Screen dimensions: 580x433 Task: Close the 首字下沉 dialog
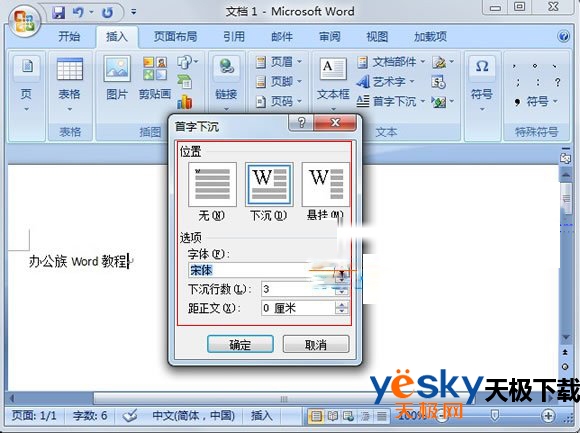tap(335, 122)
